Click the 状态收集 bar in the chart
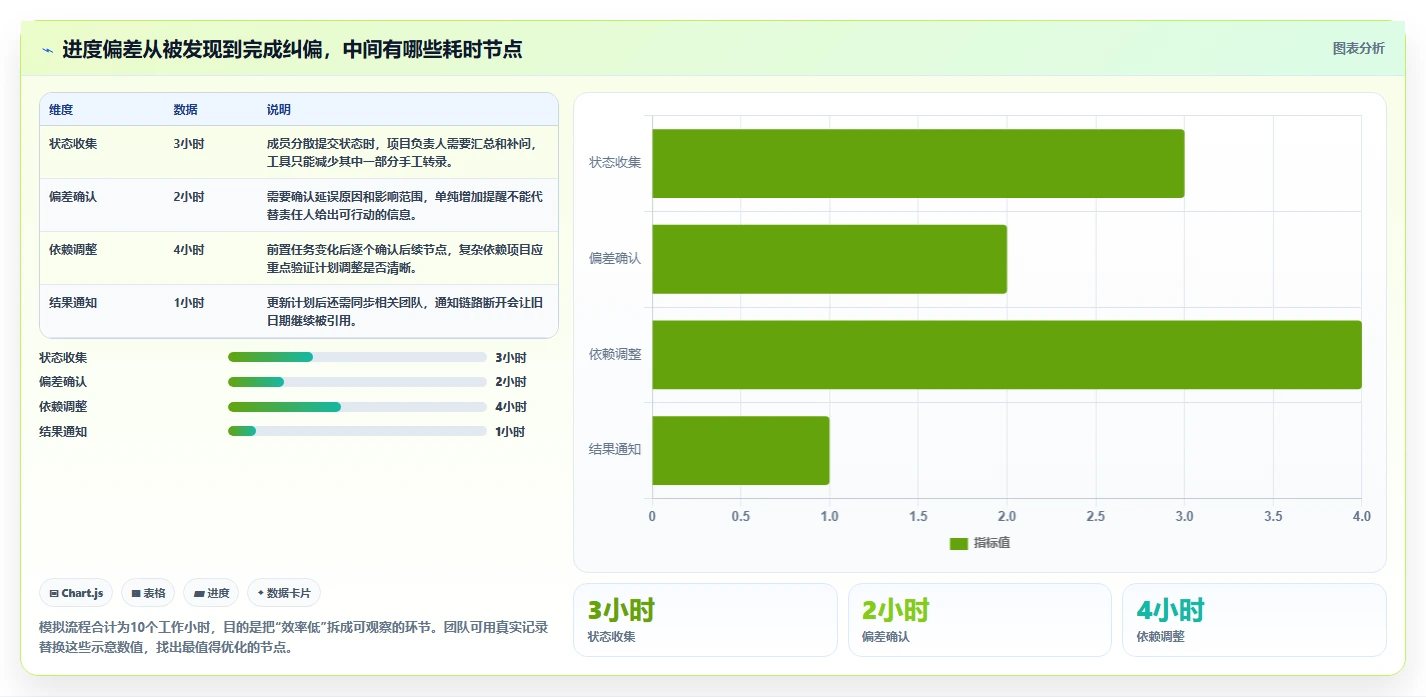Image resolution: width=1426 pixels, height=697 pixels. pos(918,163)
